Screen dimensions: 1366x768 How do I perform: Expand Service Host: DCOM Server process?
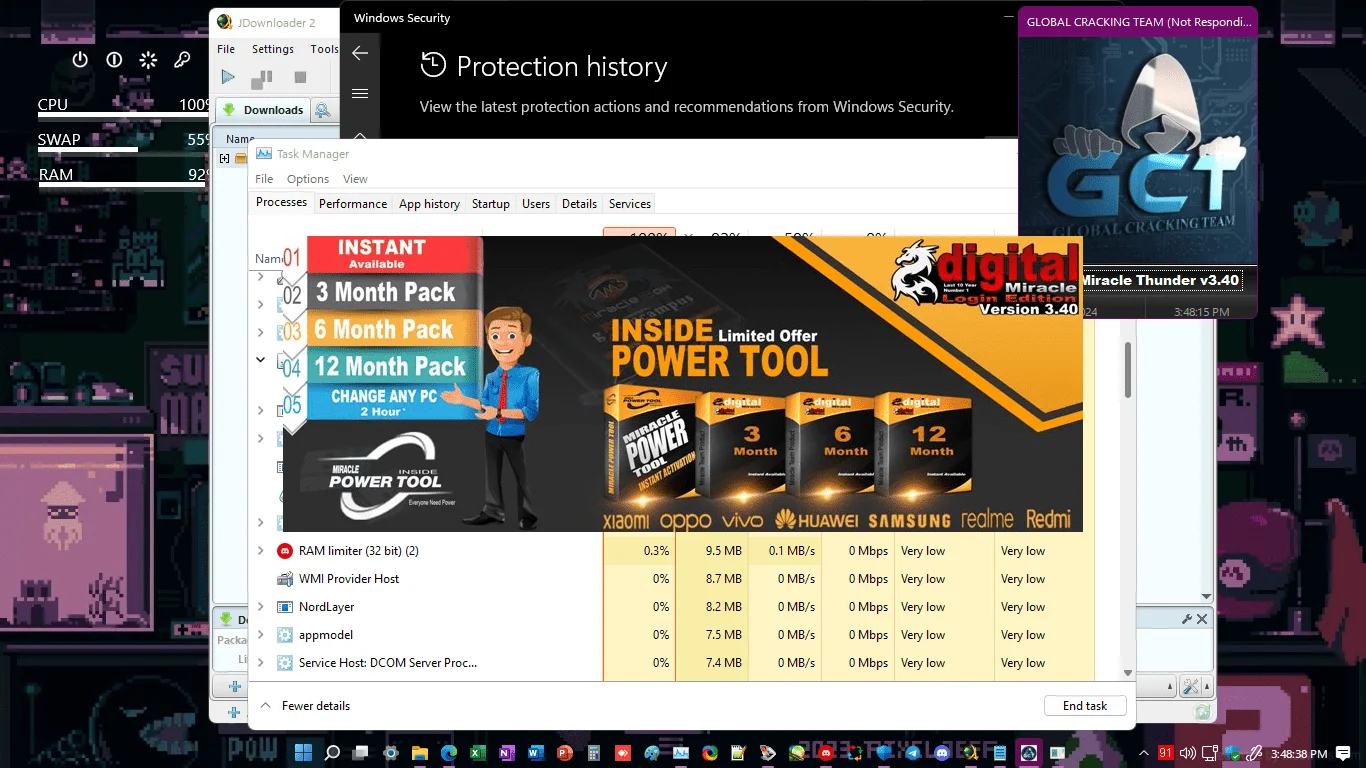(261, 663)
